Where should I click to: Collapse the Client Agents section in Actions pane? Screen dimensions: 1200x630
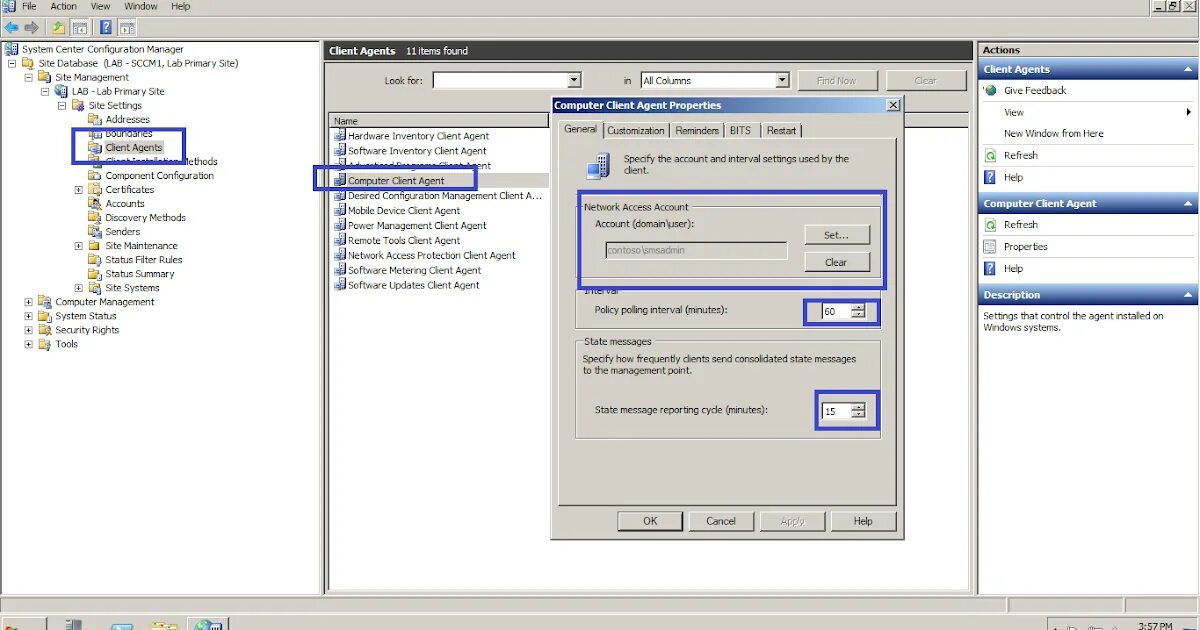pos(1188,69)
